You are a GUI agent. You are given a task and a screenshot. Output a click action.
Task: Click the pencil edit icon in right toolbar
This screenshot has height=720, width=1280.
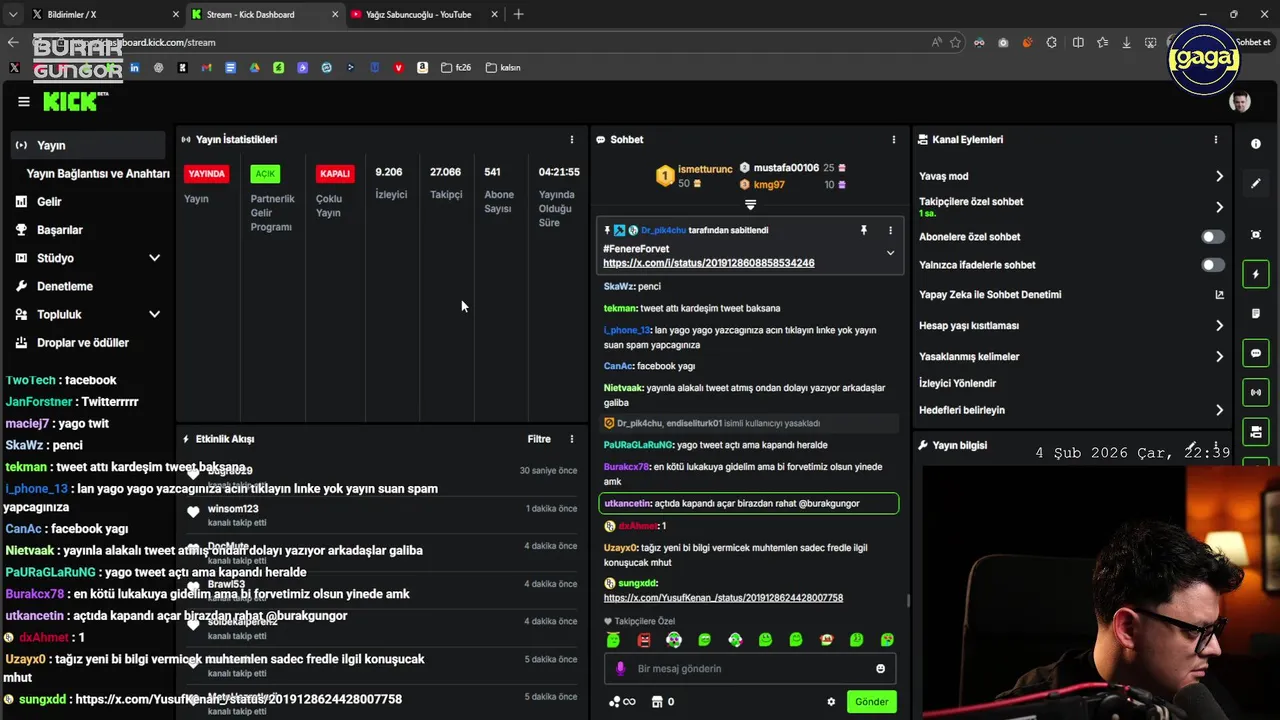tap(1256, 184)
